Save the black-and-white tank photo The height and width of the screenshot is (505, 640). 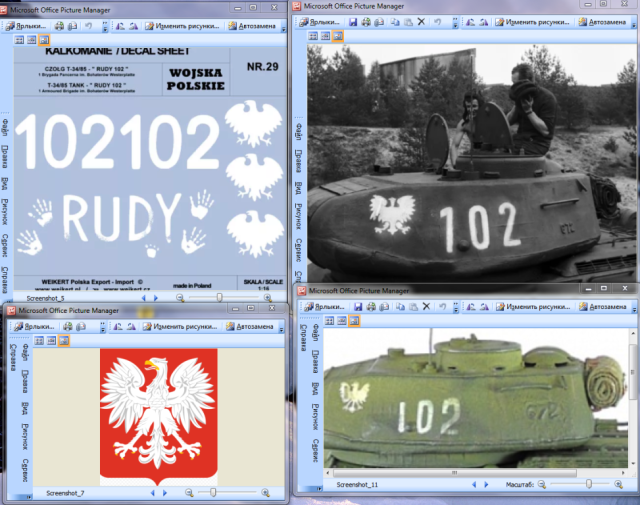coord(353,22)
